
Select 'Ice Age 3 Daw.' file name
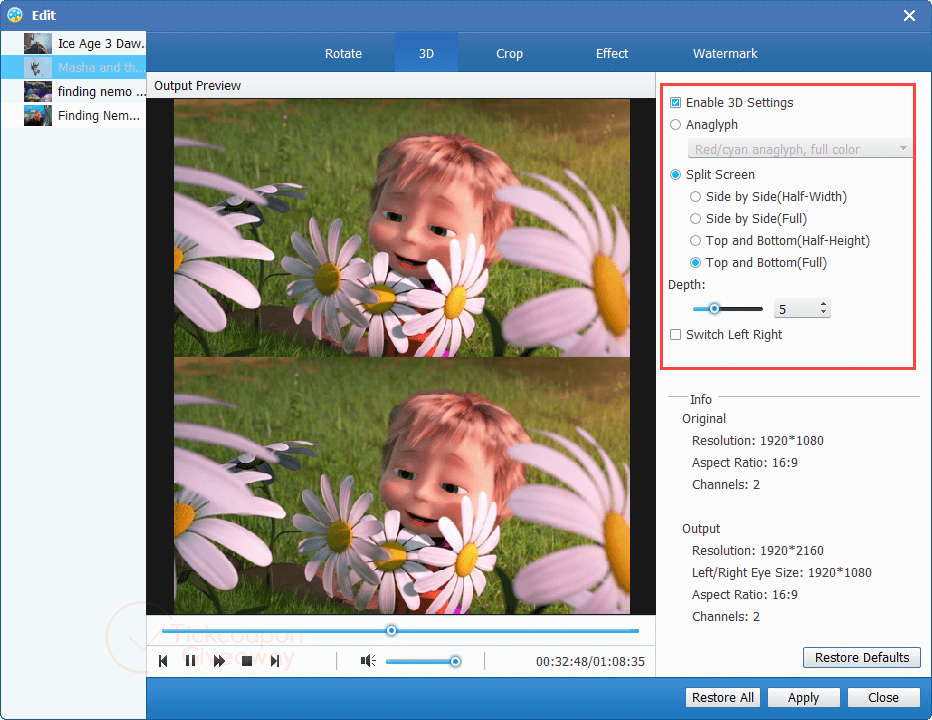(101, 43)
